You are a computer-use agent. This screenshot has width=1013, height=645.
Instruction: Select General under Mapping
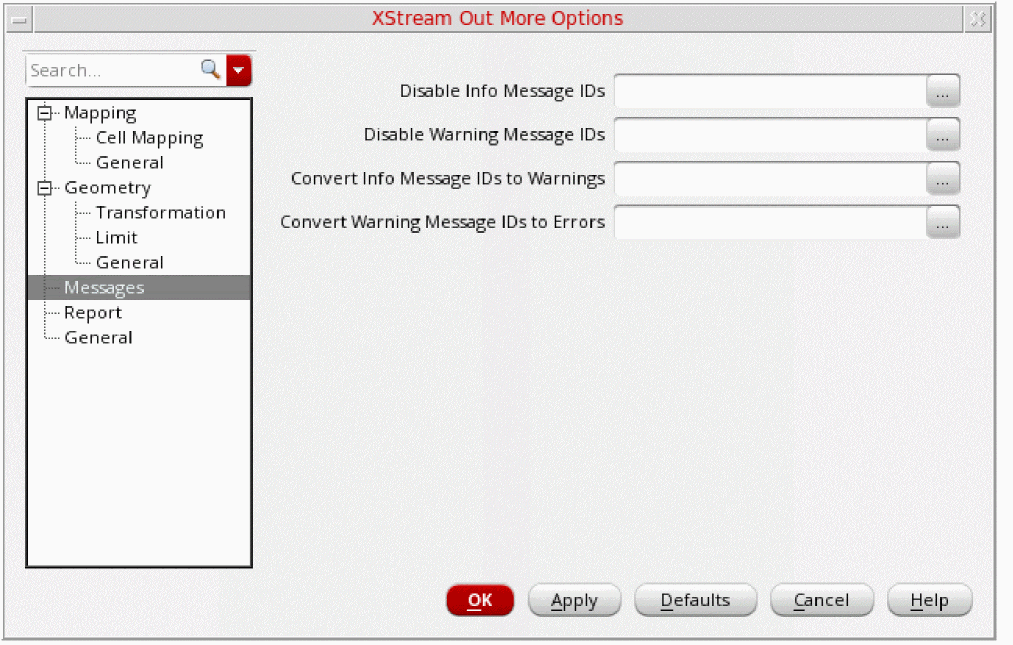pos(129,163)
